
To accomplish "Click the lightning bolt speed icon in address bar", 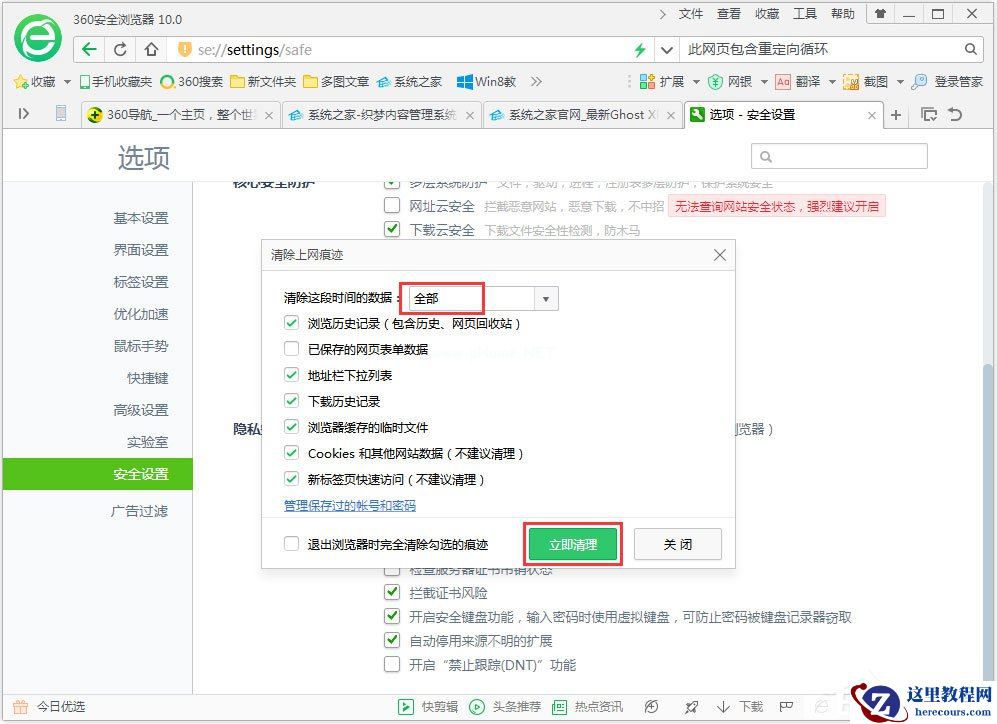I will pos(640,48).
